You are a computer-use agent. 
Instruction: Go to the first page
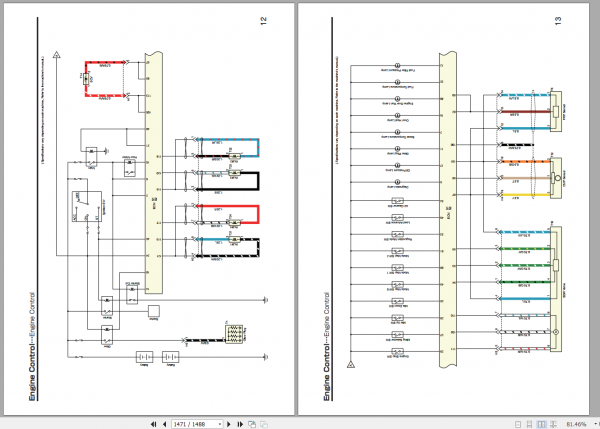[x=153, y=424]
